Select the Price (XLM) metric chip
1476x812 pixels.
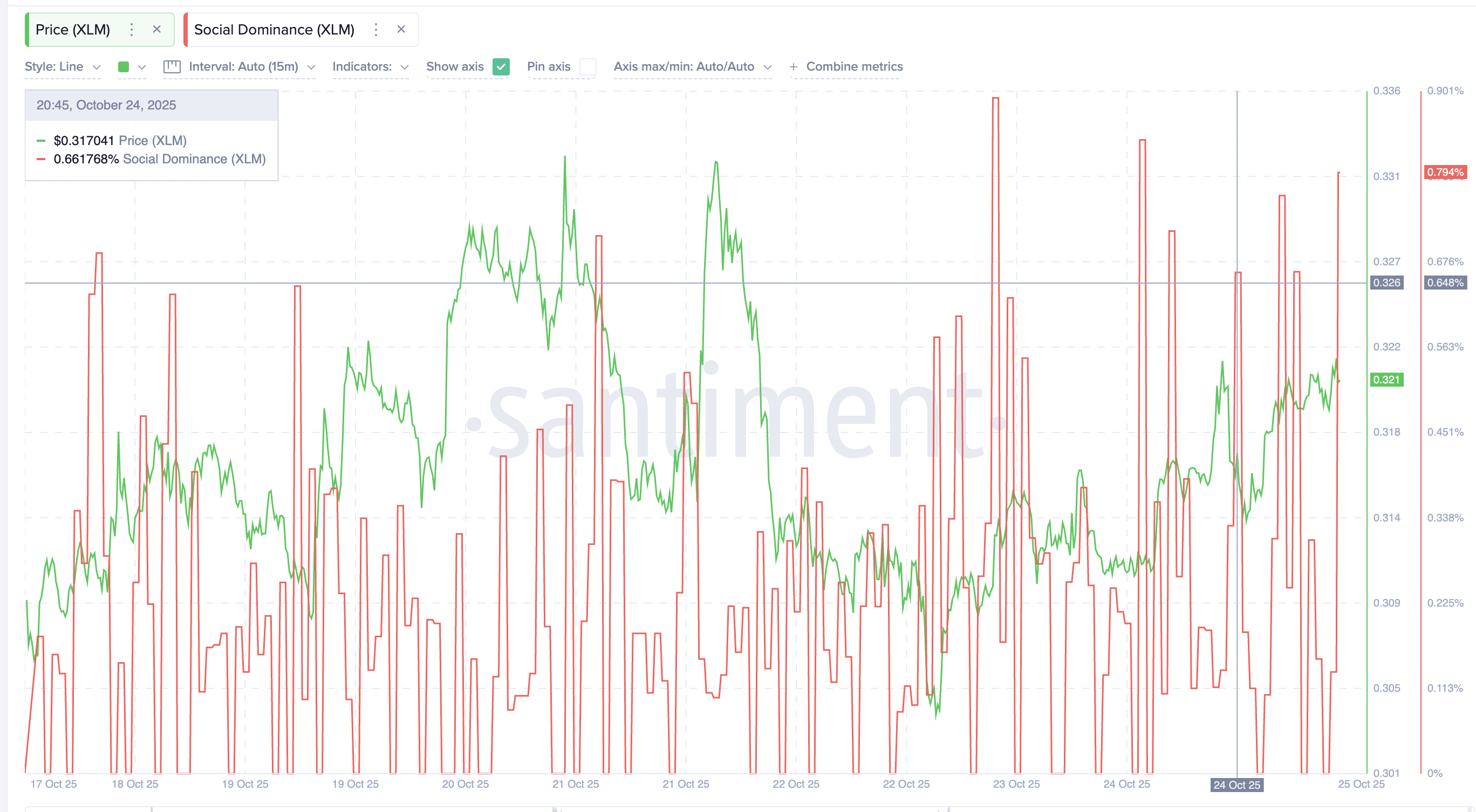73,29
